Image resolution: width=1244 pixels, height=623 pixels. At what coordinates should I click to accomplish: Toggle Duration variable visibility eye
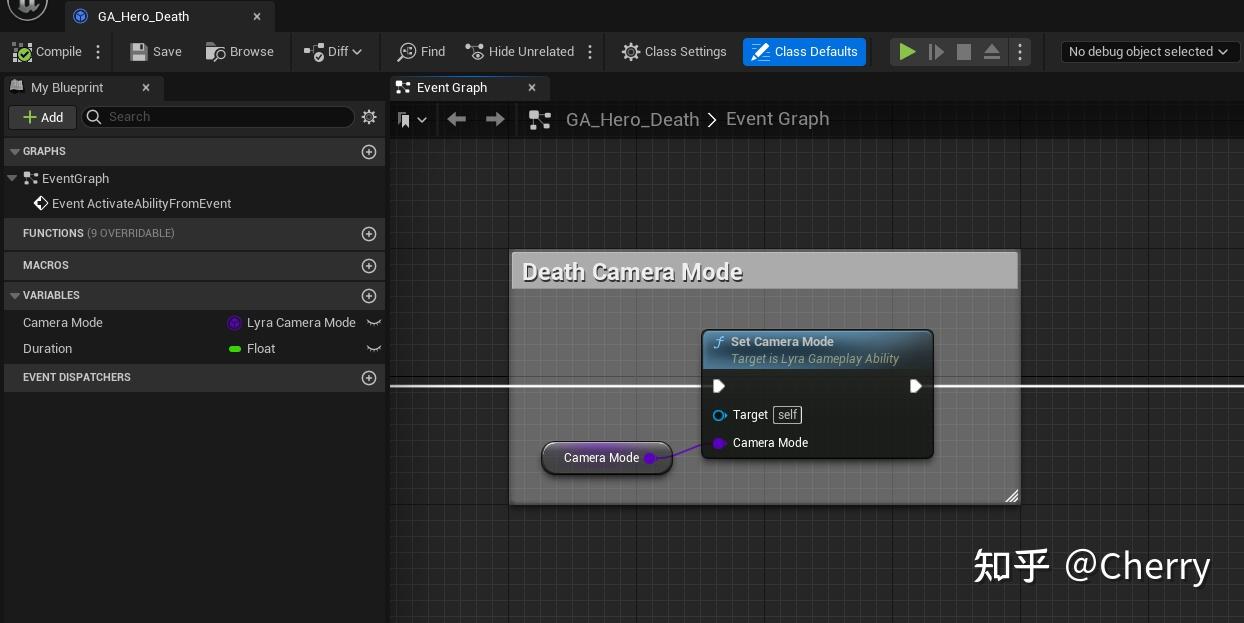point(374,349)
